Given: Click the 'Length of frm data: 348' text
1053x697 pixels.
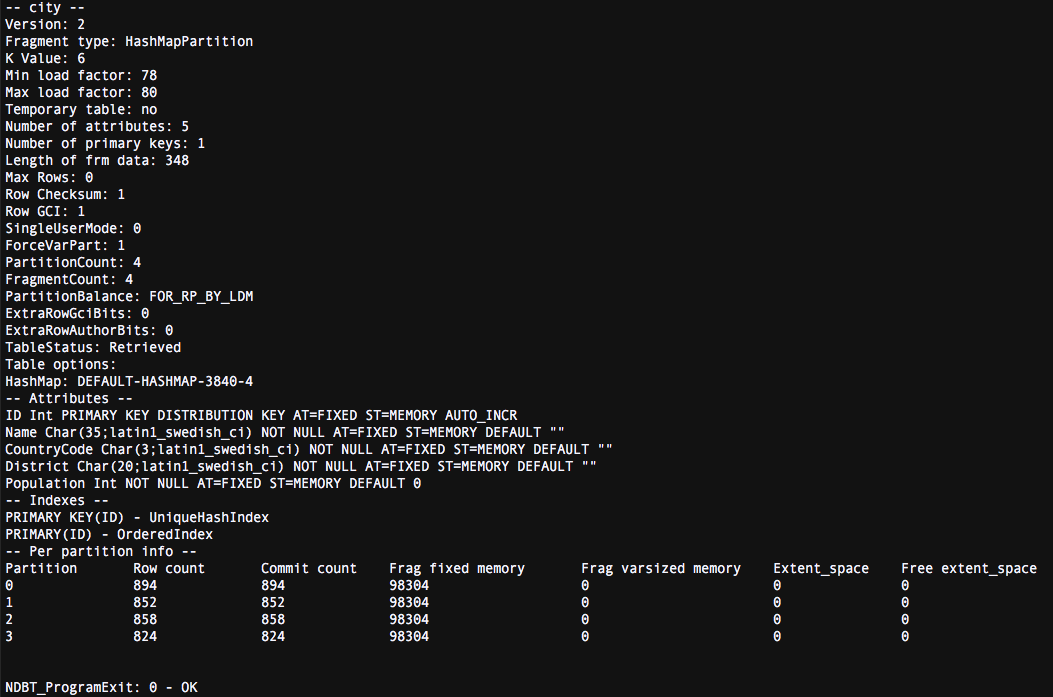Looking at the screenshot, I should [x=97, y=160].
